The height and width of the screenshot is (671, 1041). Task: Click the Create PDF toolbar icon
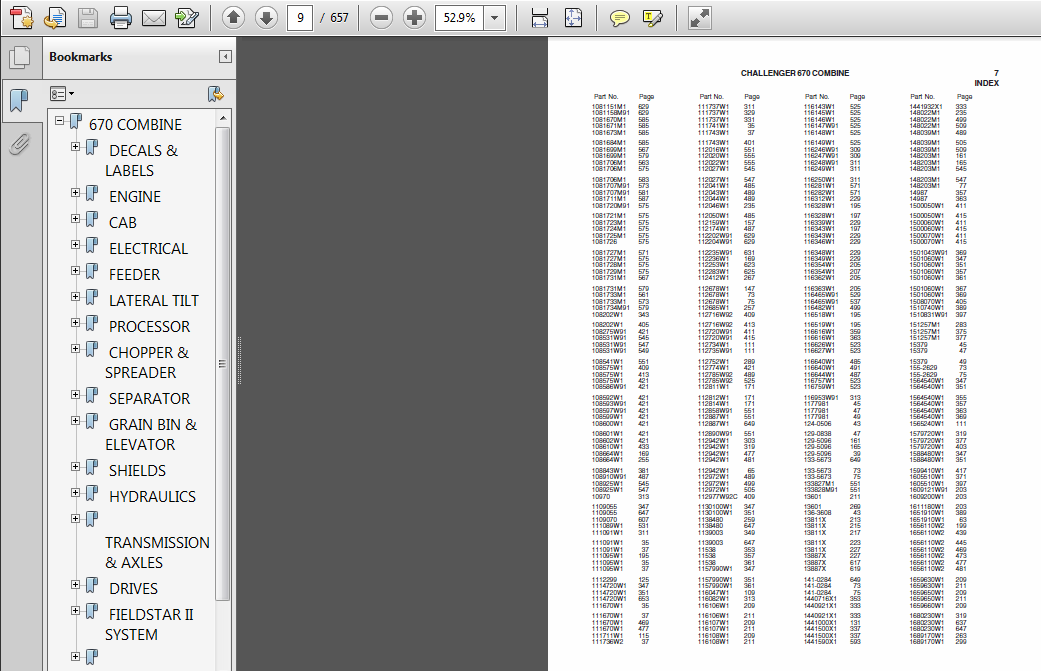point(22,17)
